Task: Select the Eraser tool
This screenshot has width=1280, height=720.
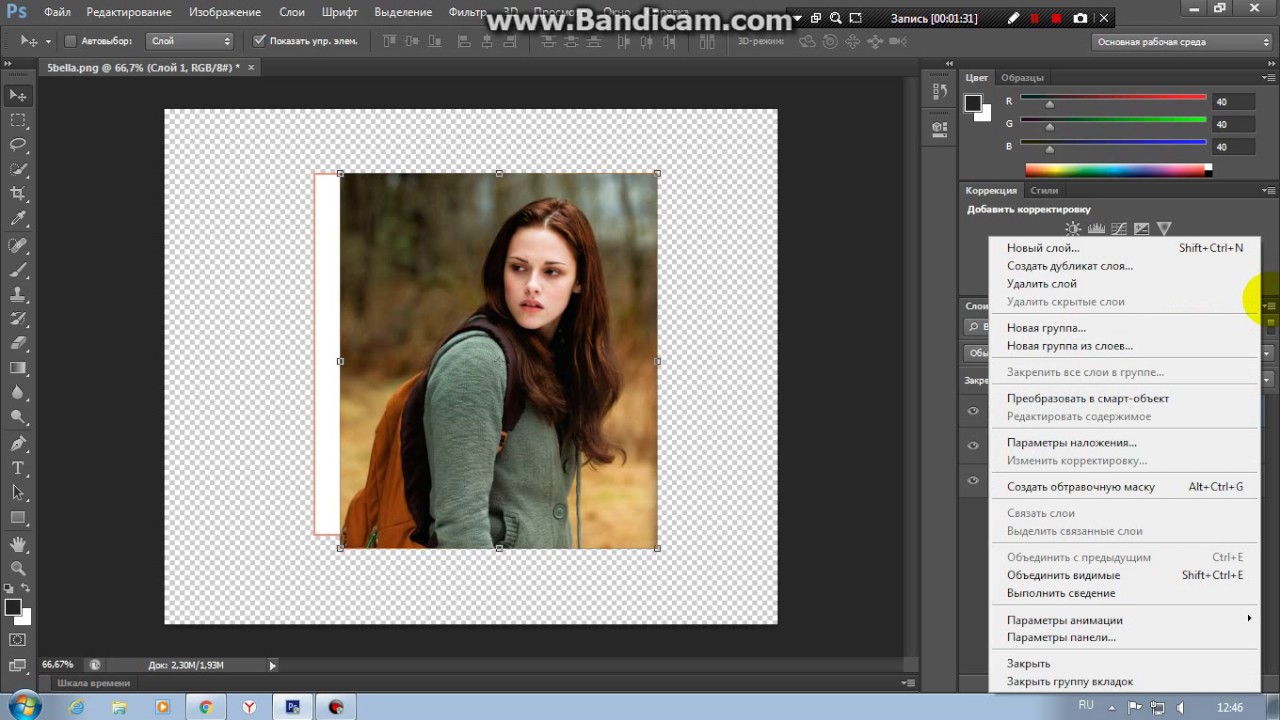Action: pos(18,344)
